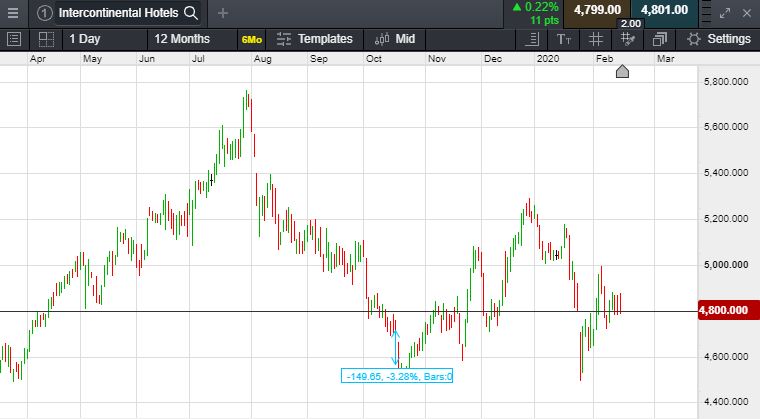
Task: Click the Oct label on time axis
Action: tap(374, 59)
